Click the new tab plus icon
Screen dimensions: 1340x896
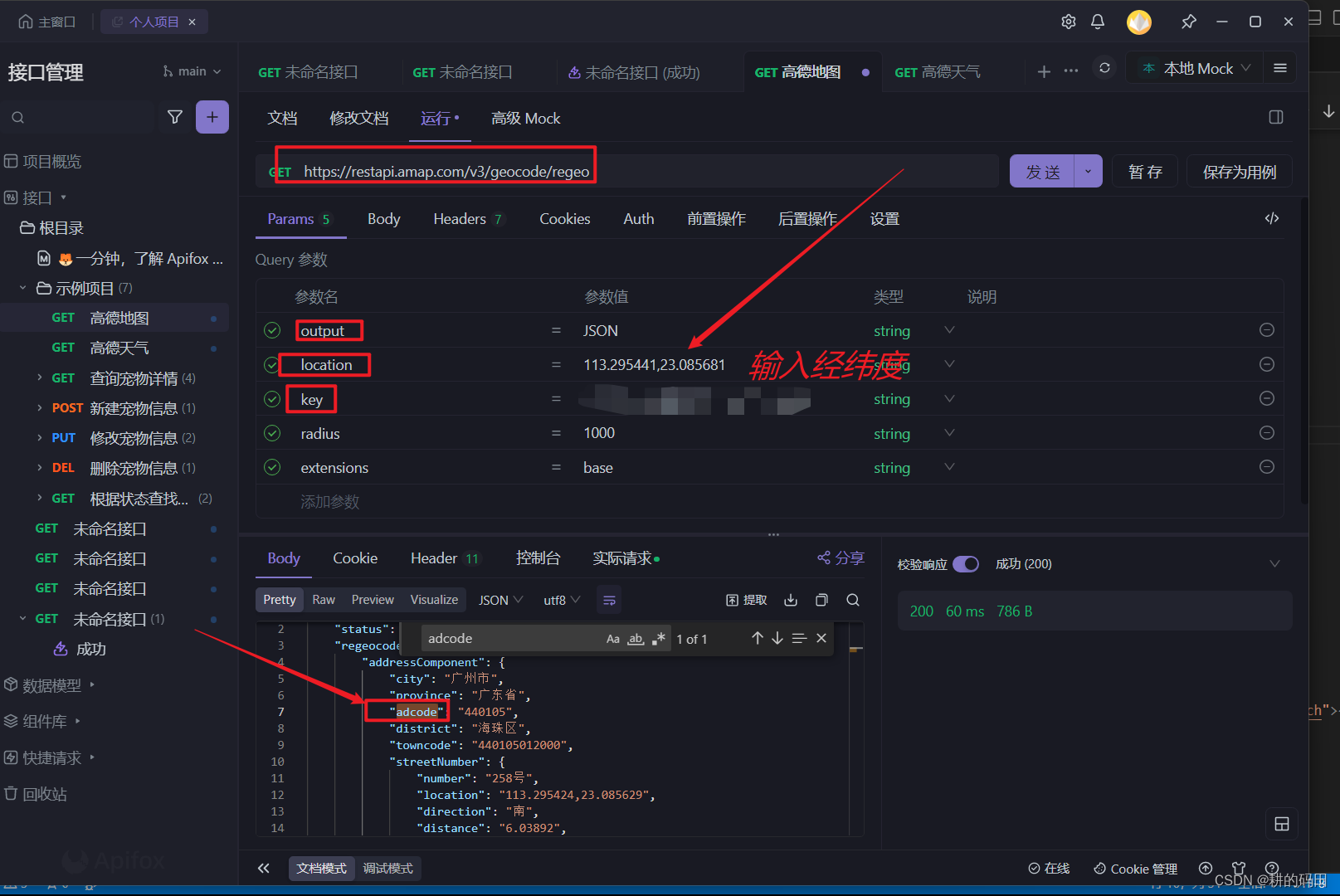point(1045,71)
